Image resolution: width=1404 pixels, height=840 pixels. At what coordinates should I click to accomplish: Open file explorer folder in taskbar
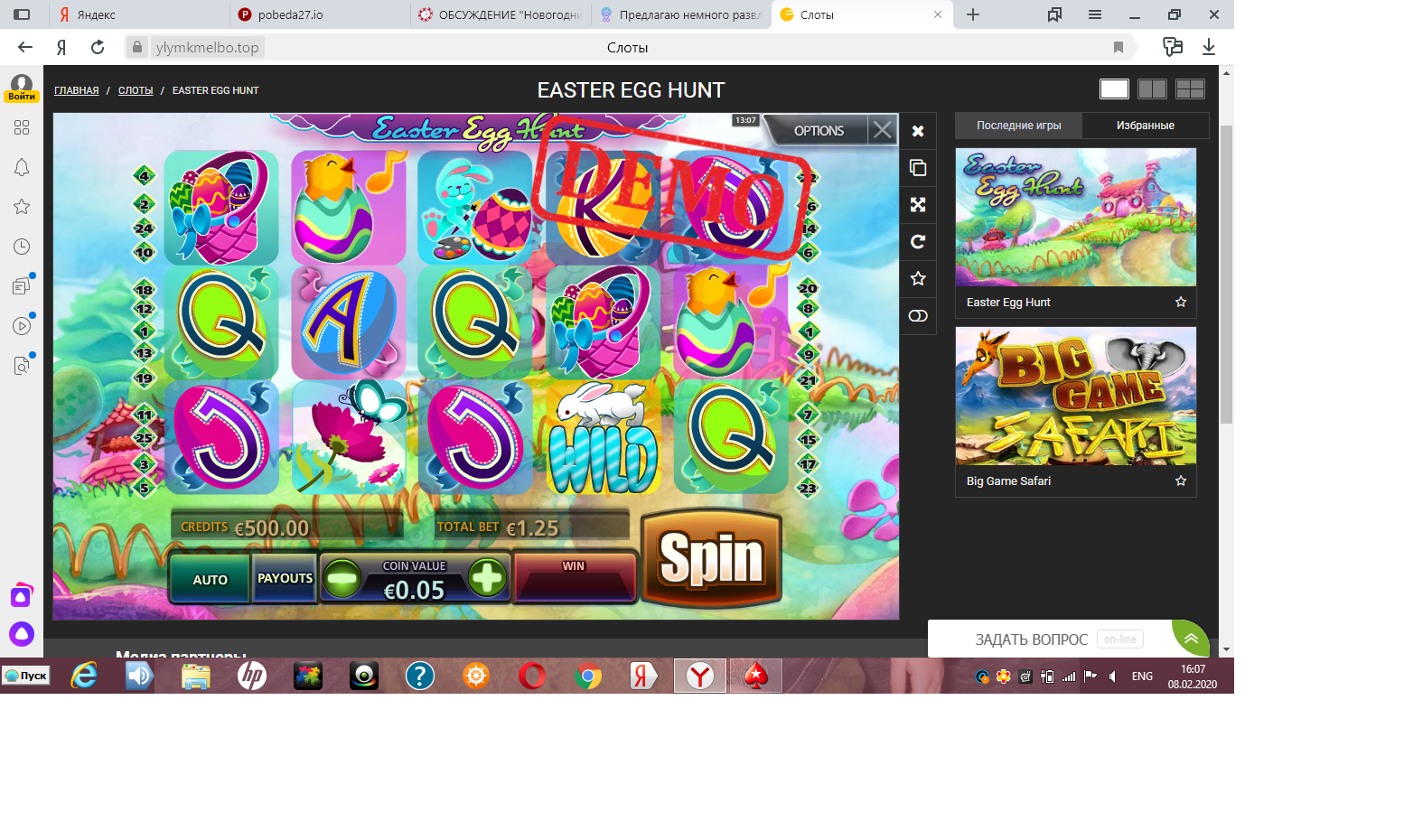pyautogui.click(x=196, y=676)
